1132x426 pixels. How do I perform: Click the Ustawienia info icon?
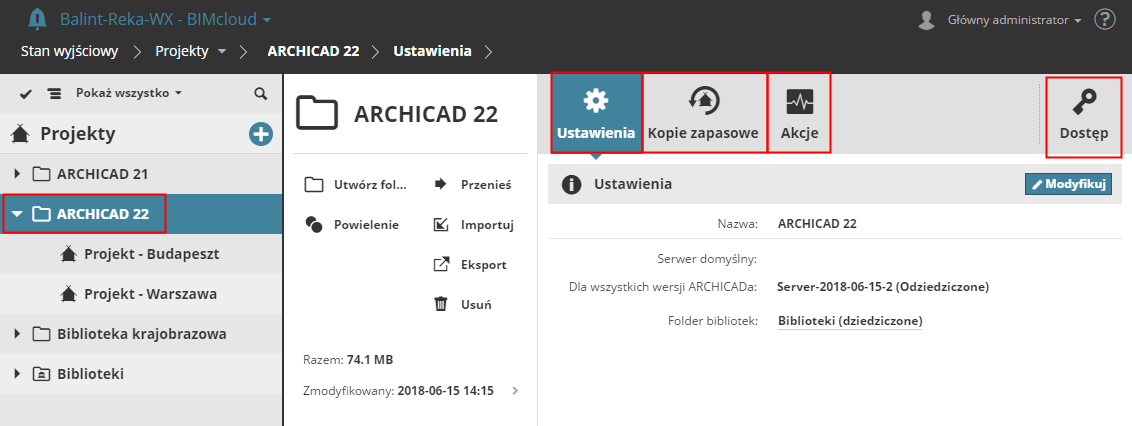(572, 185)
